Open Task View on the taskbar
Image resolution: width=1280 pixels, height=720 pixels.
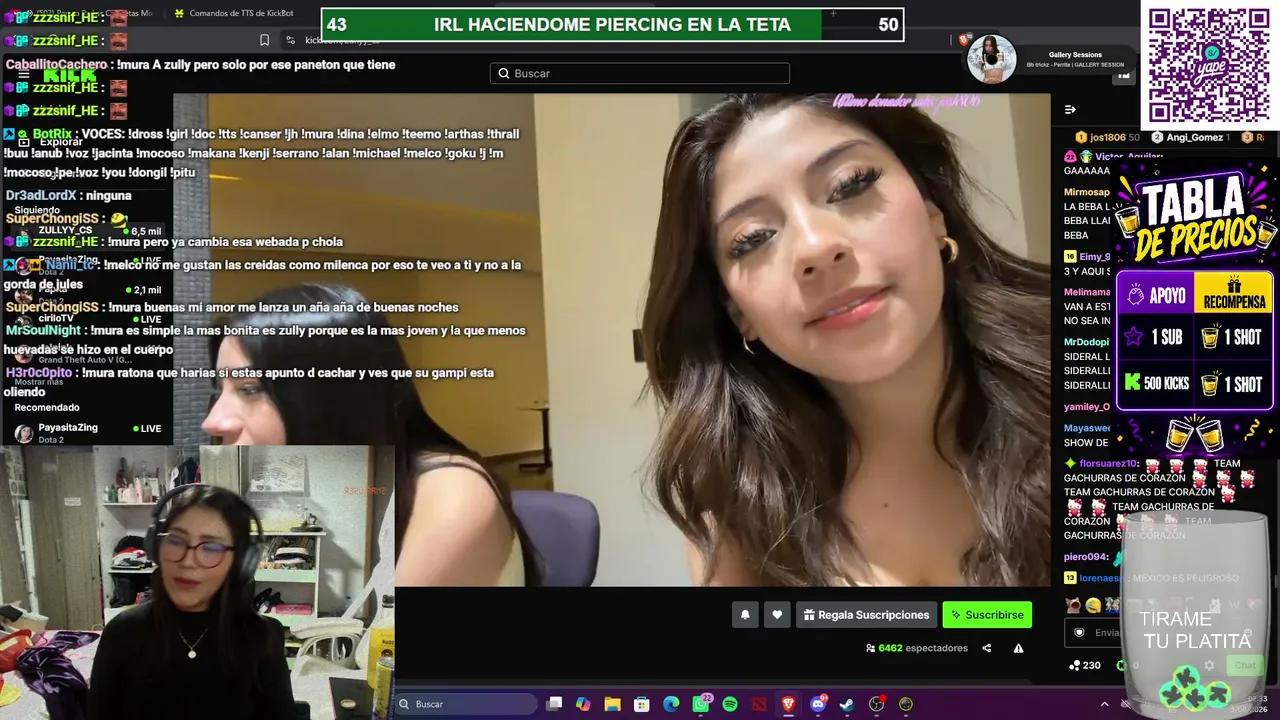554,704
